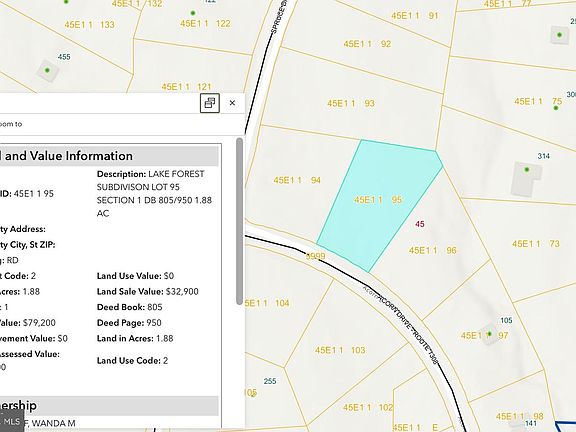Click the Land Use Code 2 field
Screen dimensions: 576x432
(132, 361)
